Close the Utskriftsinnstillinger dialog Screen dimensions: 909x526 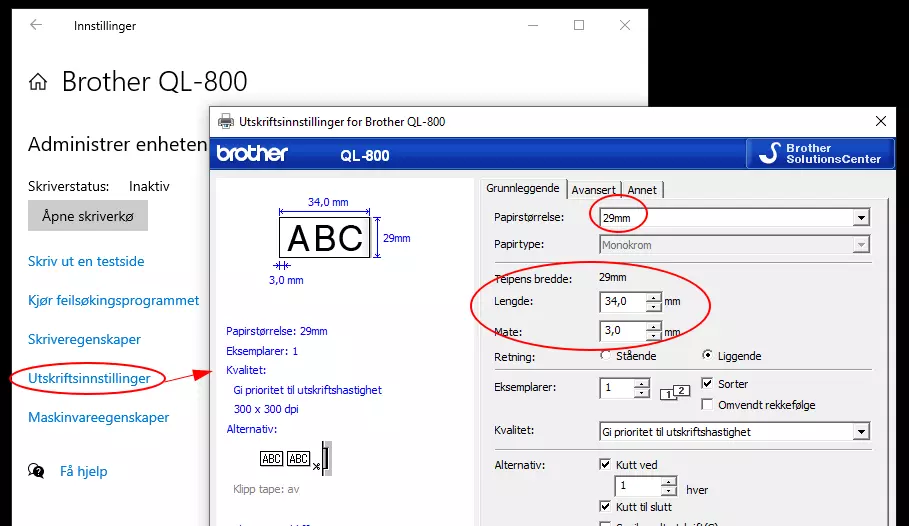881,122
